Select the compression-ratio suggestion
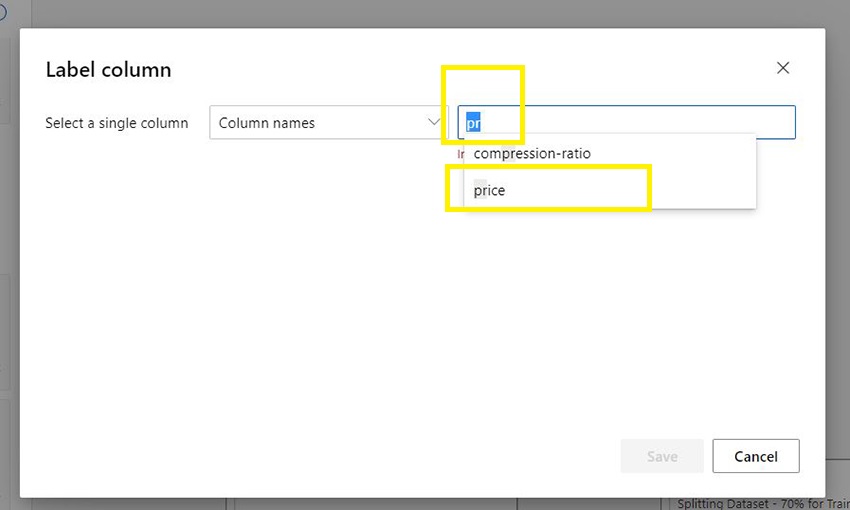Image resolution: width=850 pixels, height=510 pixels. click(x=532, y=154)
